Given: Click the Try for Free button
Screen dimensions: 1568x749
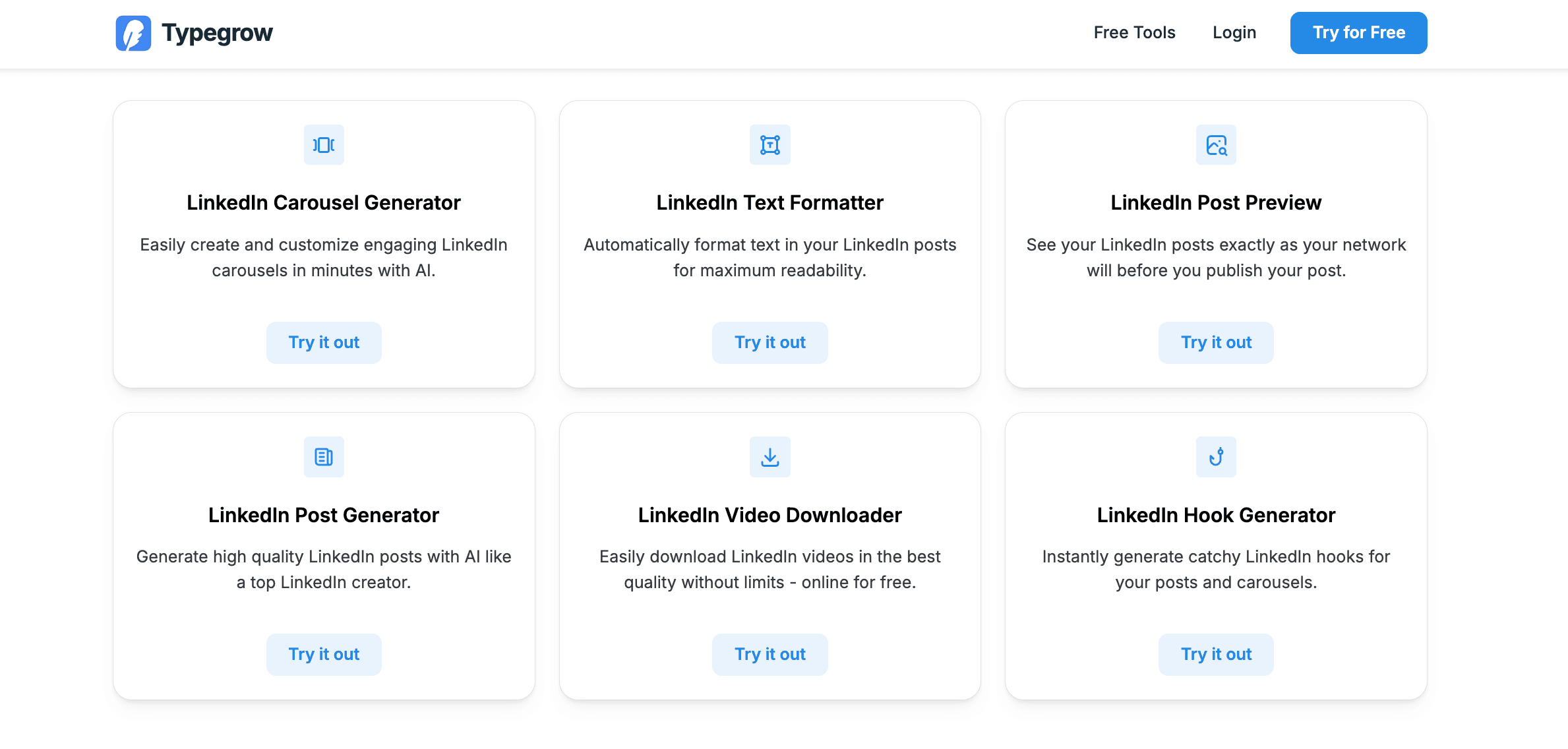Looking at the screenshot, I should (x=1359, y=33).
